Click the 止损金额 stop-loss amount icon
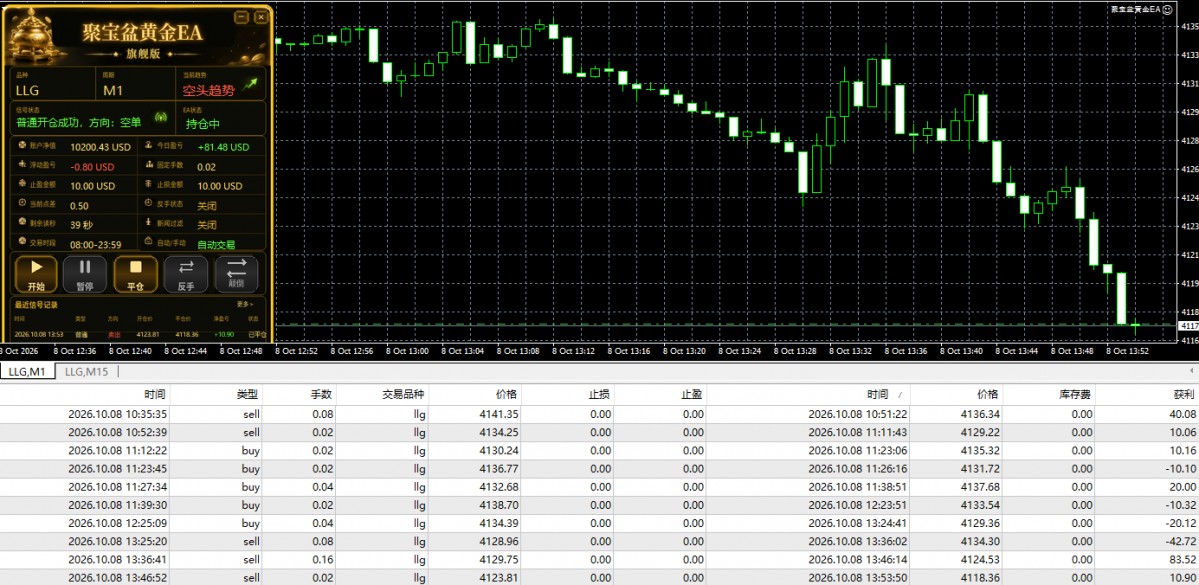Screen dimensions: 1199x585 148,184
